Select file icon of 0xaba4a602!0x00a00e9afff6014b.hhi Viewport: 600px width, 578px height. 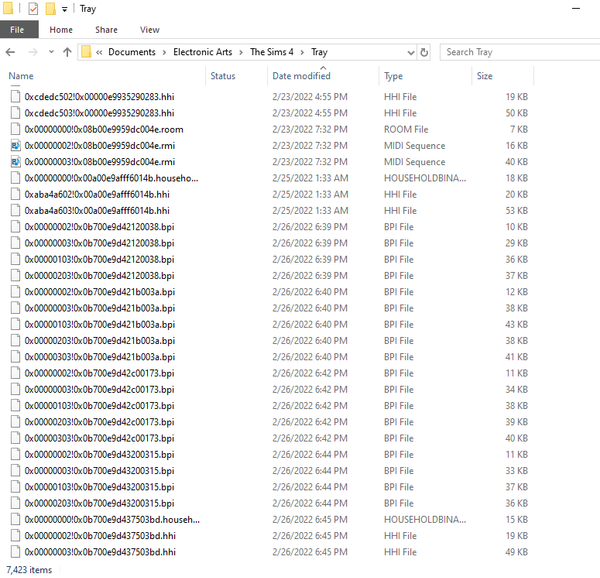(15, 194)
